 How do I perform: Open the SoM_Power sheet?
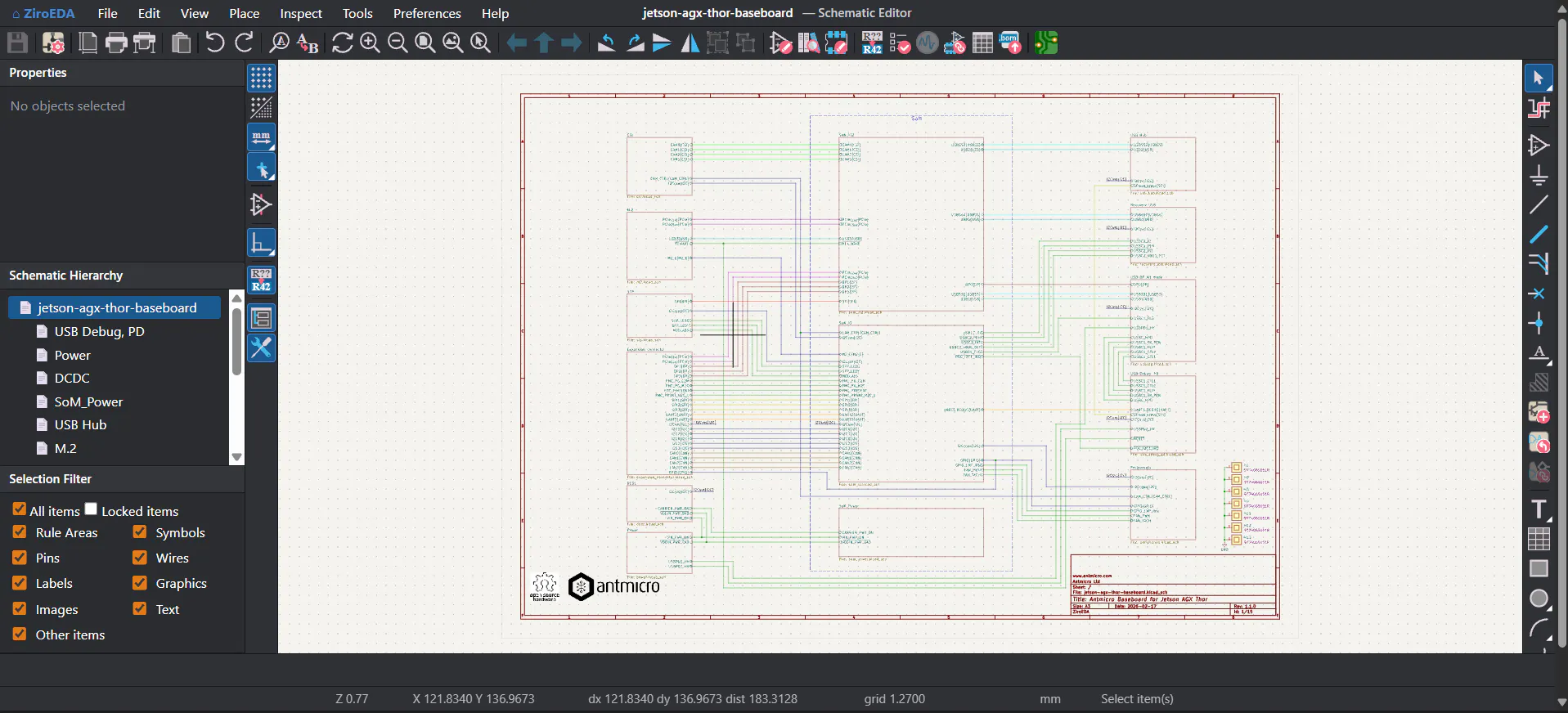click(88, 401)
